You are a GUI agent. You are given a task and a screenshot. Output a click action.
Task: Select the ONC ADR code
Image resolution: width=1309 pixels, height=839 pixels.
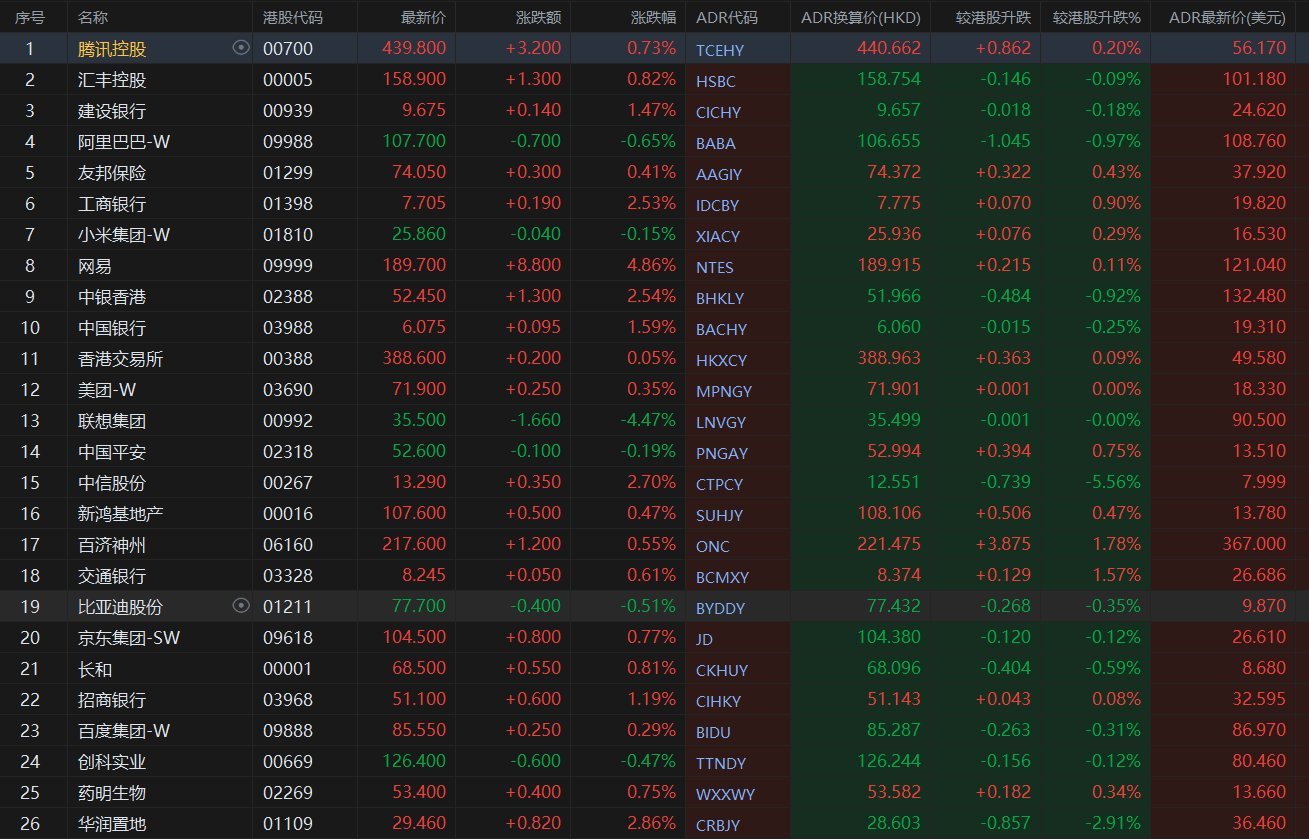713,546
